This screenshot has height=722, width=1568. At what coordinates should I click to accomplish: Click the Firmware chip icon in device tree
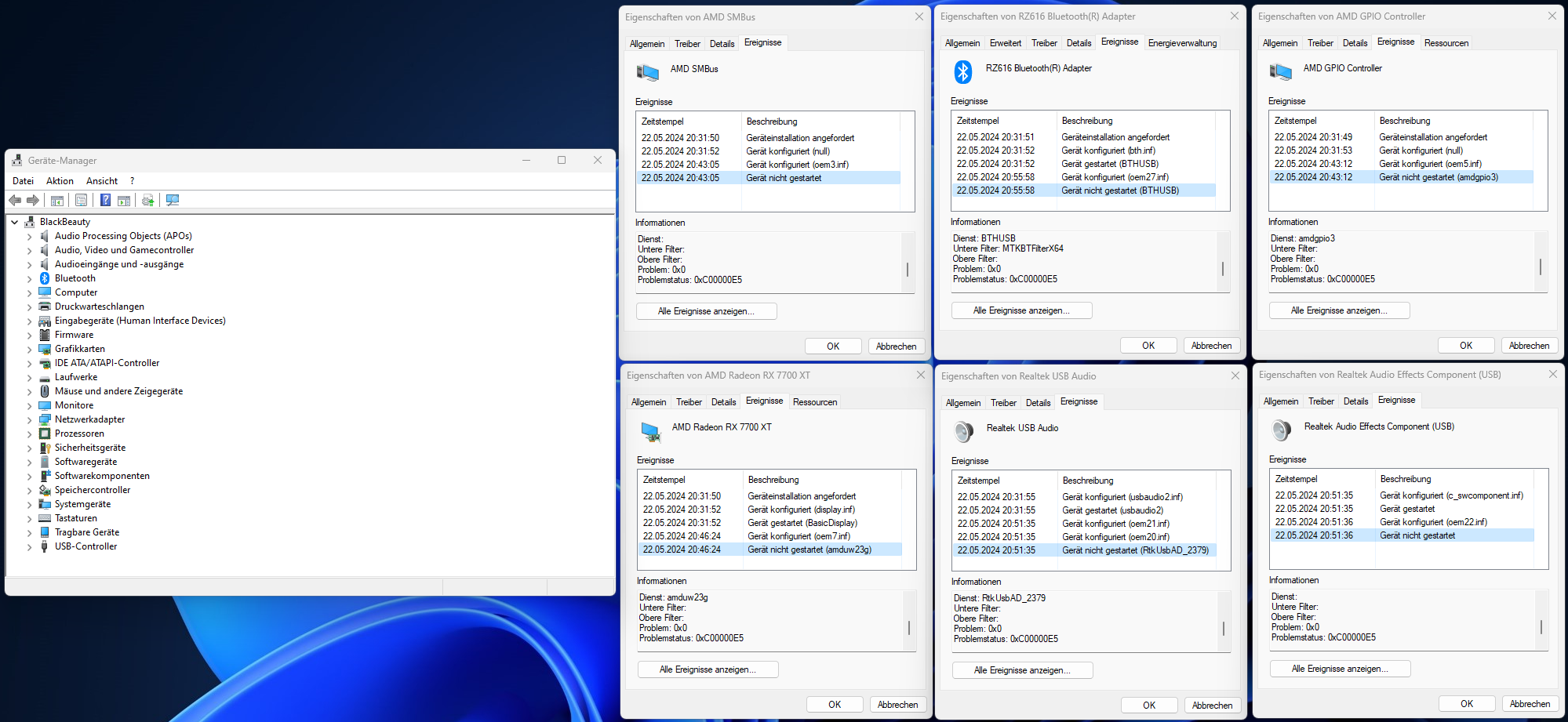[x=45, y=335]
